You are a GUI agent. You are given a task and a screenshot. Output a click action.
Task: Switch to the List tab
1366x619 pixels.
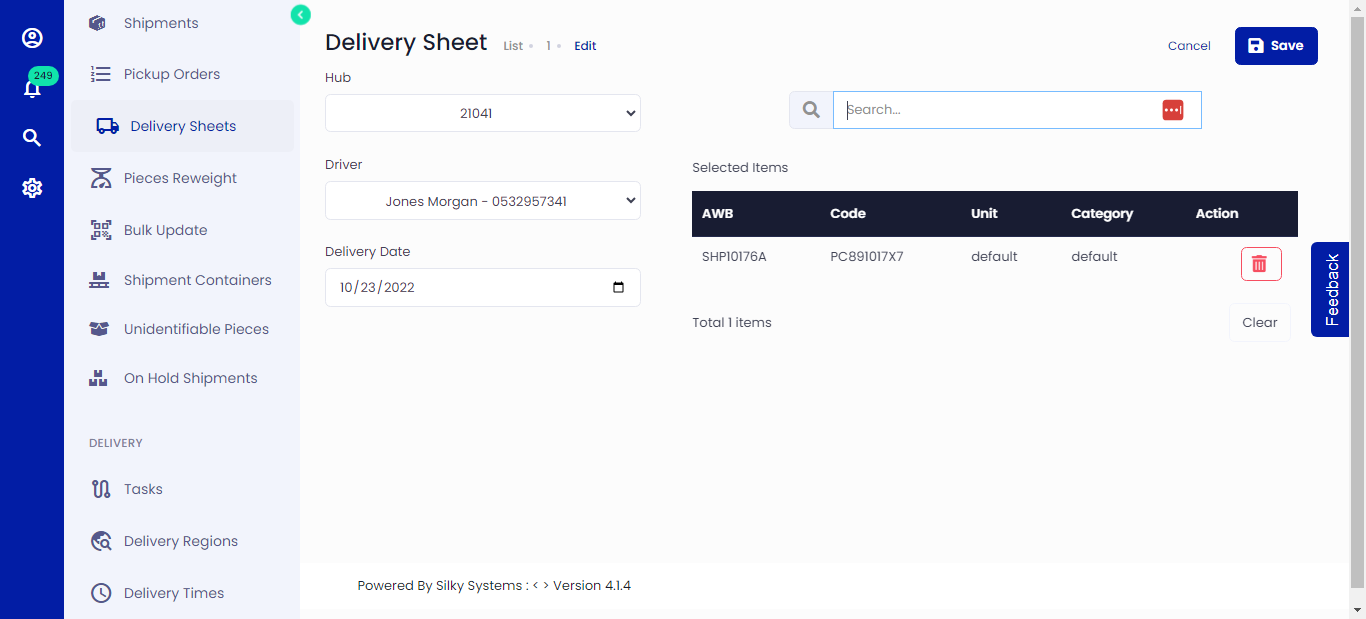click(x=513, y=45)
